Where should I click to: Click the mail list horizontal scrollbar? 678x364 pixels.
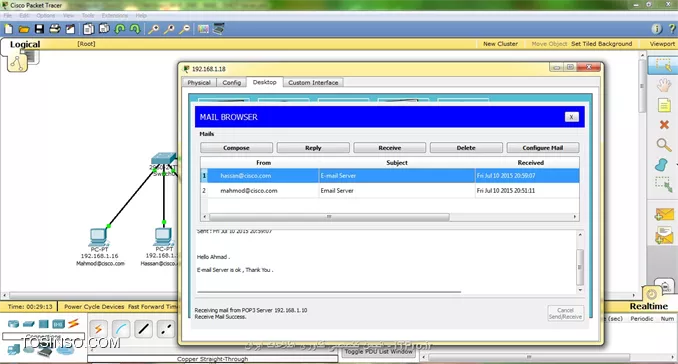pyautogui.click(x=329, y=217)
